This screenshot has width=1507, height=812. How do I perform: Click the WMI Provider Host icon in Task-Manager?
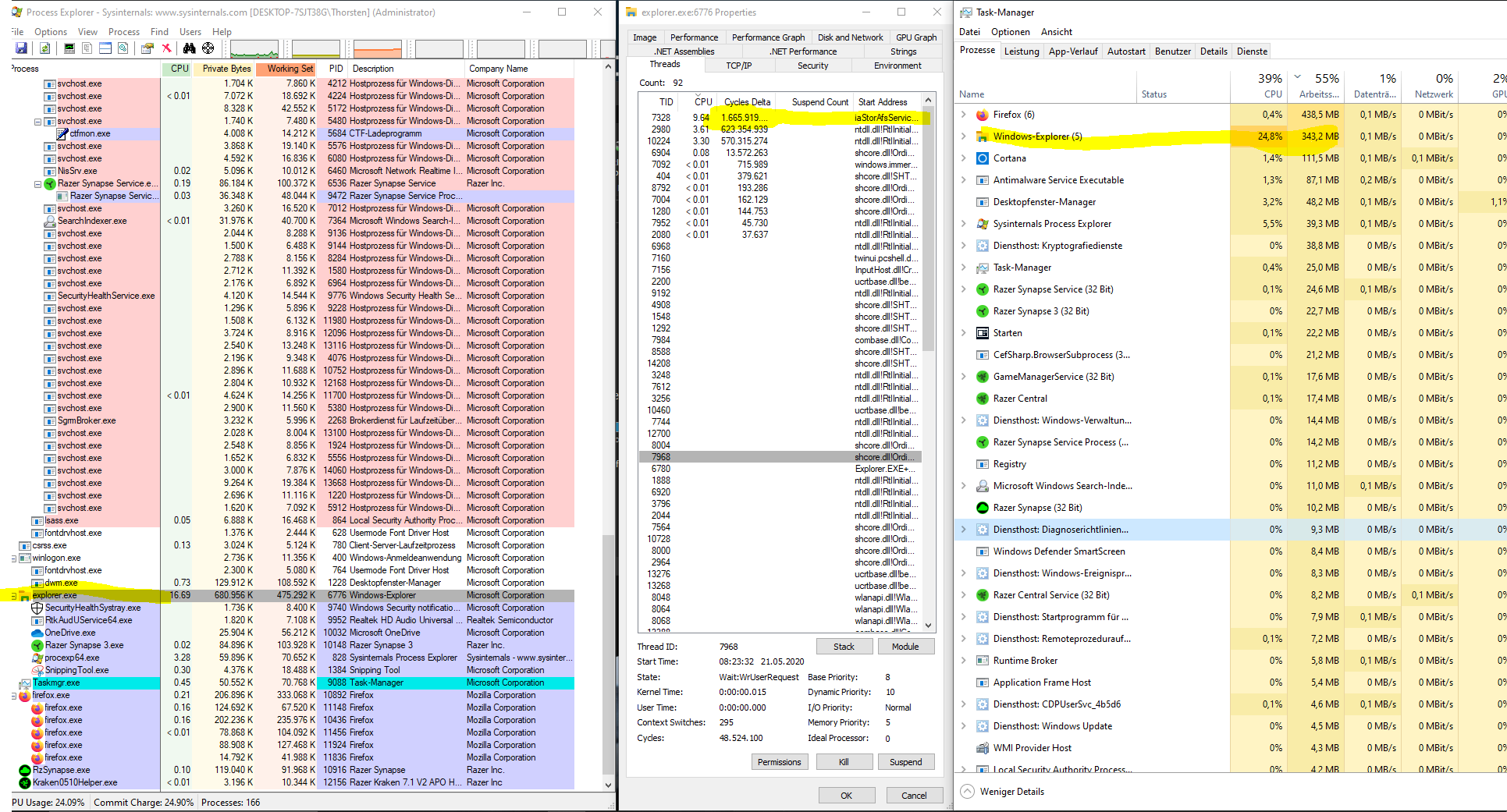tap(983, 748)
